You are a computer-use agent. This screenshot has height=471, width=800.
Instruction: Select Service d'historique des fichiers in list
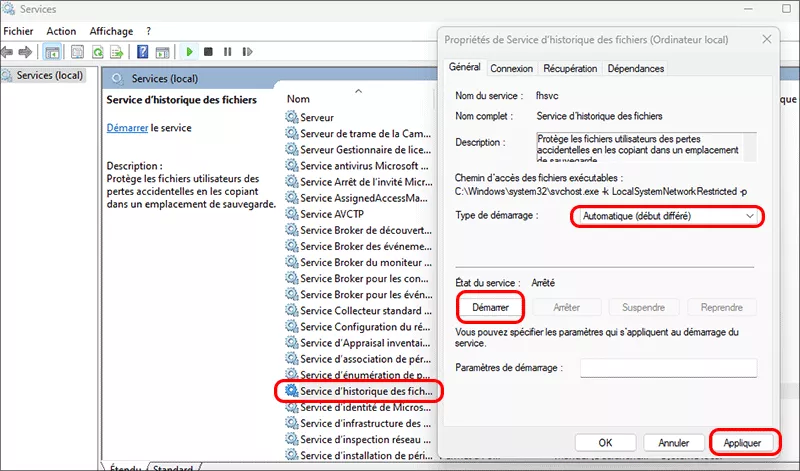click(366, 390)
